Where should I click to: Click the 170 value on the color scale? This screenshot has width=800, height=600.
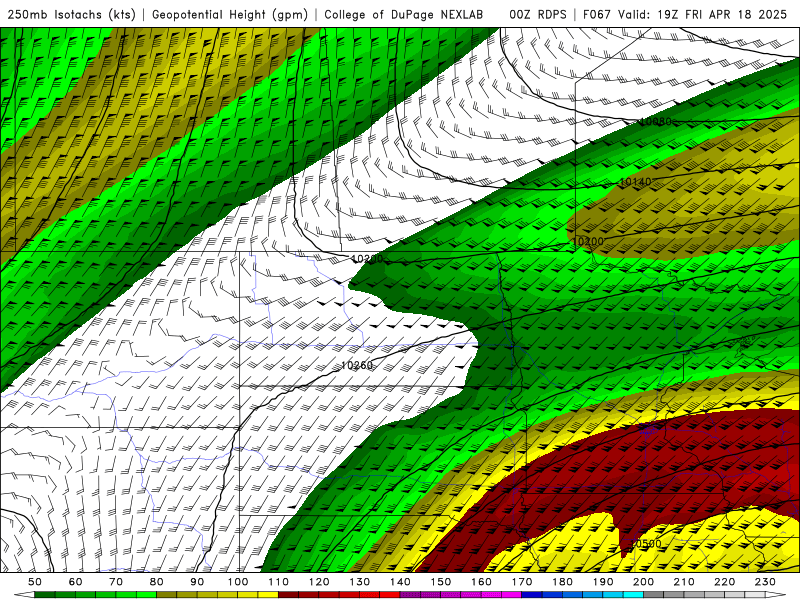[522, 582]
